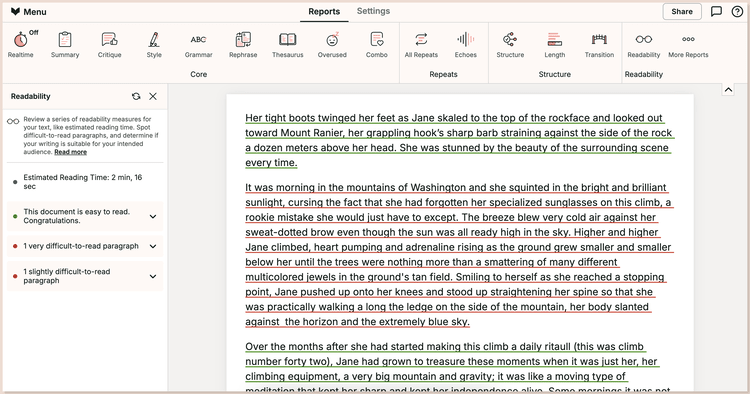Open the Realtime report

pos(21,45)
